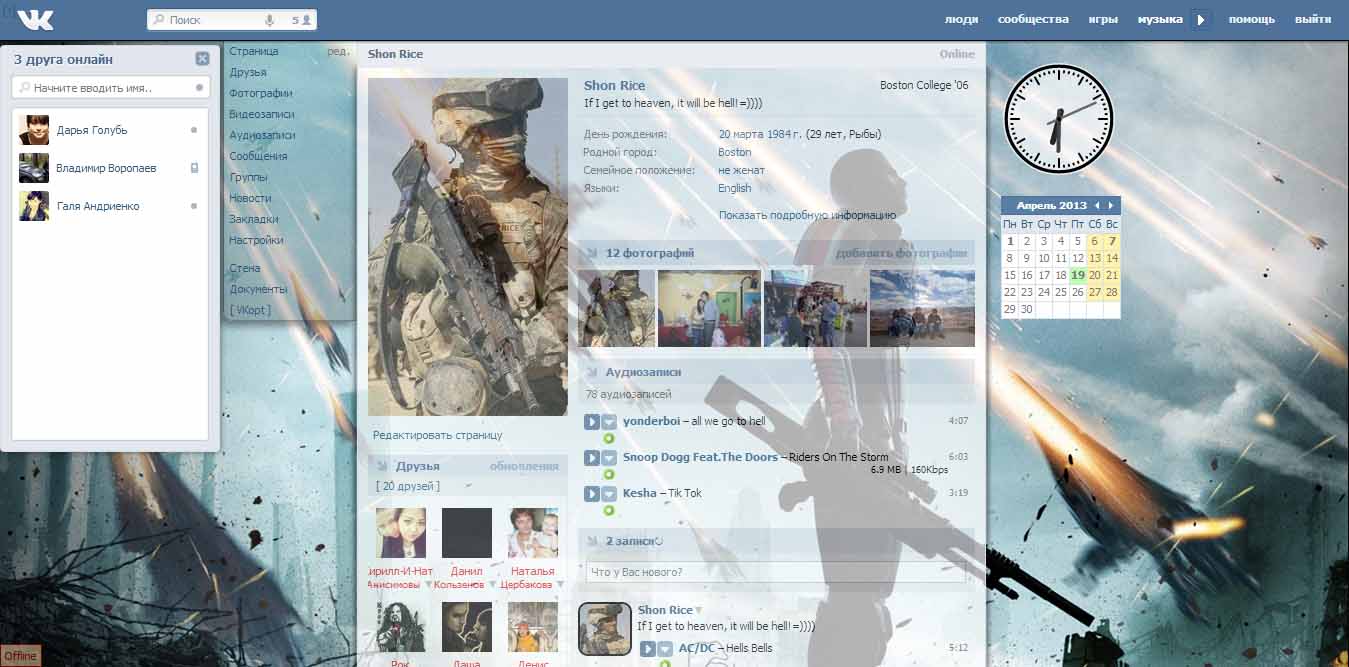This screenshot has width=1349, height=667.
Task: Open dropdown arrow under Данил Кользанов friend
Action: tap(492, 584)
